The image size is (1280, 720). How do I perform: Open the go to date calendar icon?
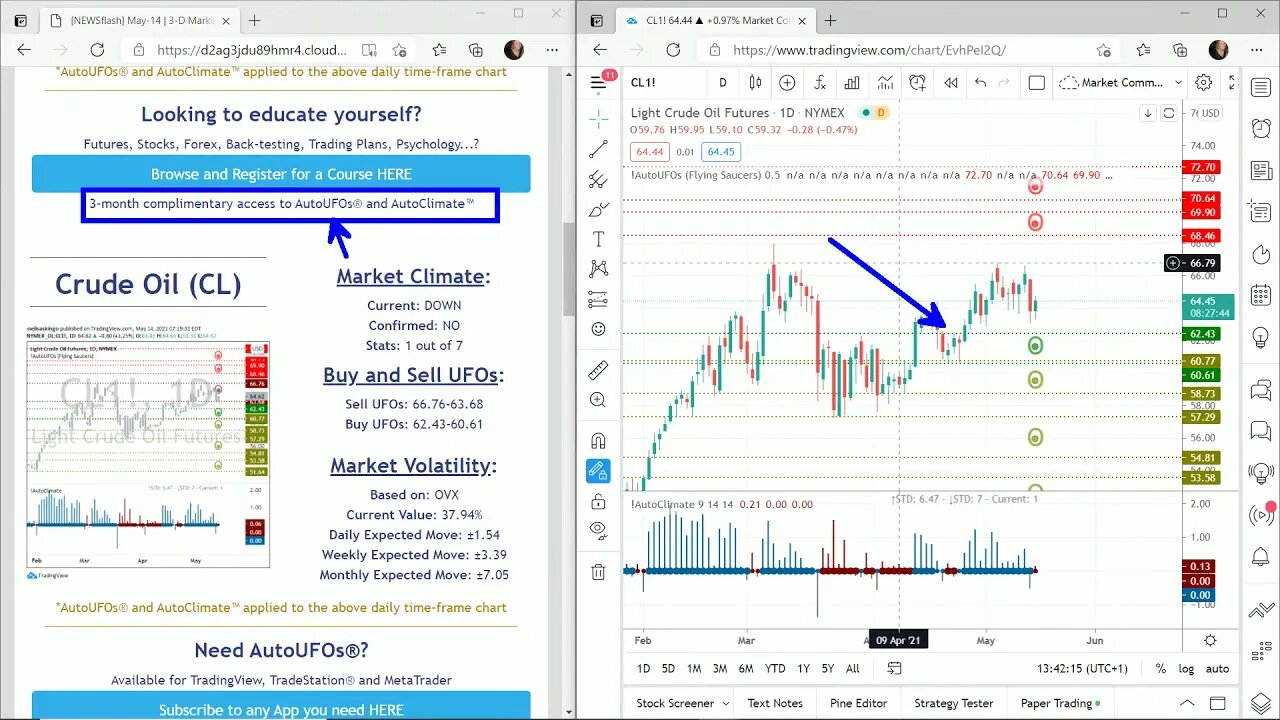pyautogui.click(x=894, y=668)
